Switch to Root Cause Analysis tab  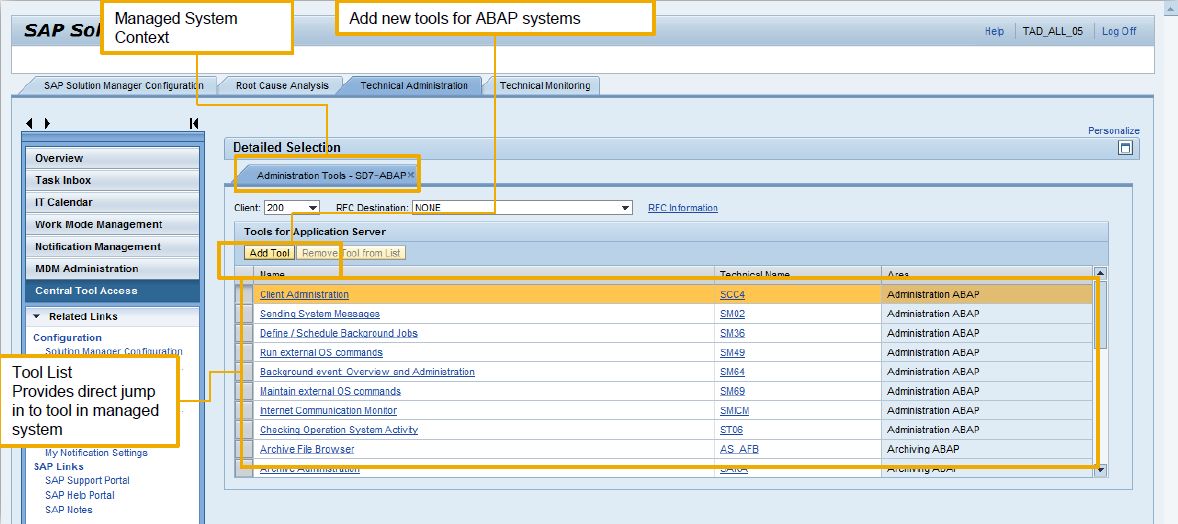282,86
